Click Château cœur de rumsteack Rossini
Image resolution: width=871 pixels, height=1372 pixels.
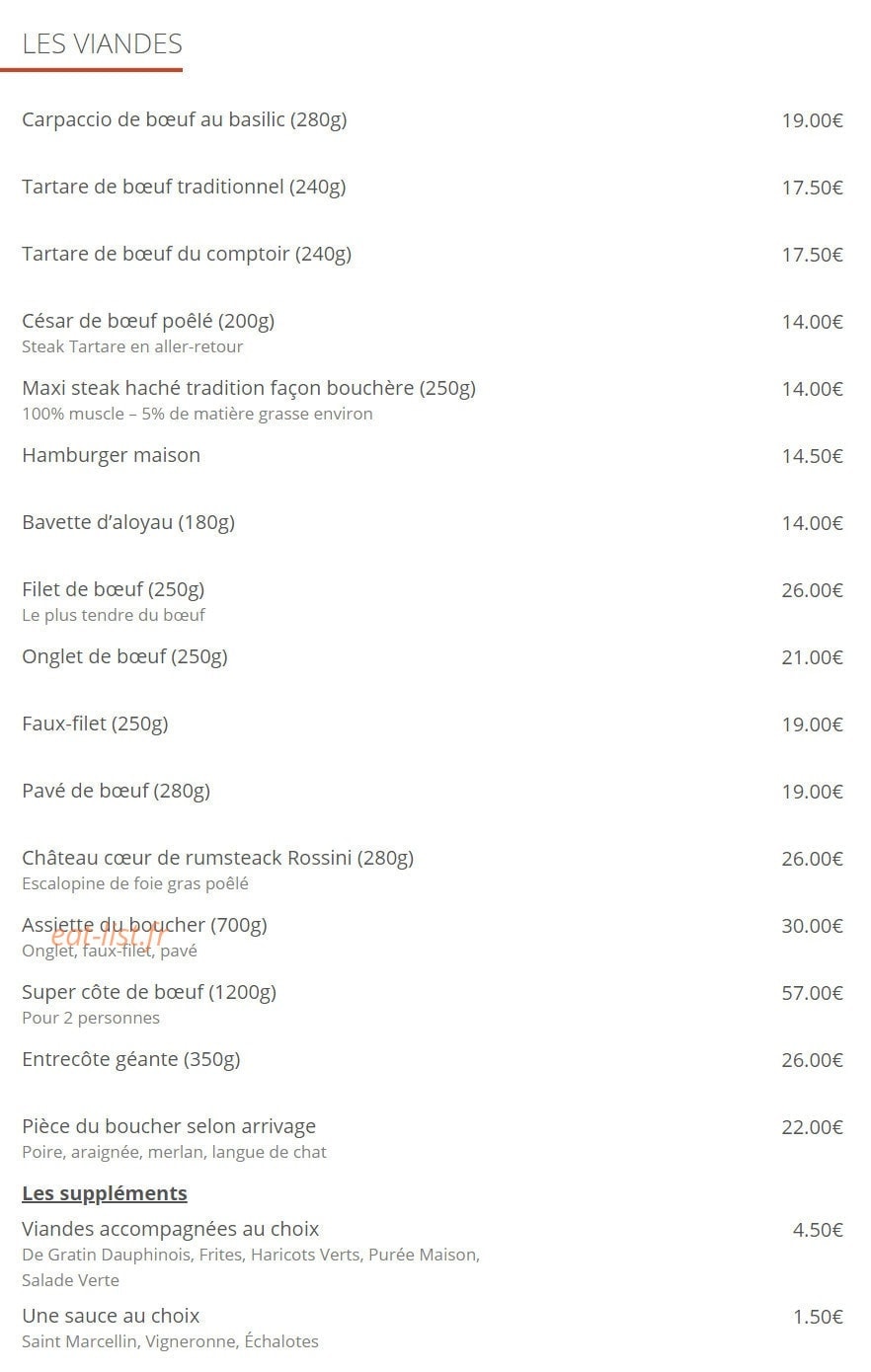(217, 858)
